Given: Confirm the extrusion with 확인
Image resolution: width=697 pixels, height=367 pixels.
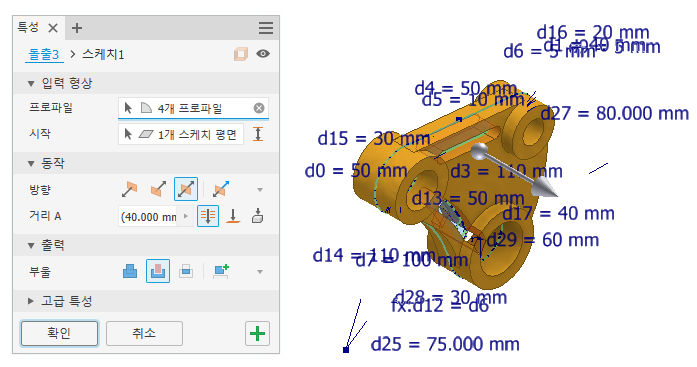Looking at the screenshot, I should 59,333.
